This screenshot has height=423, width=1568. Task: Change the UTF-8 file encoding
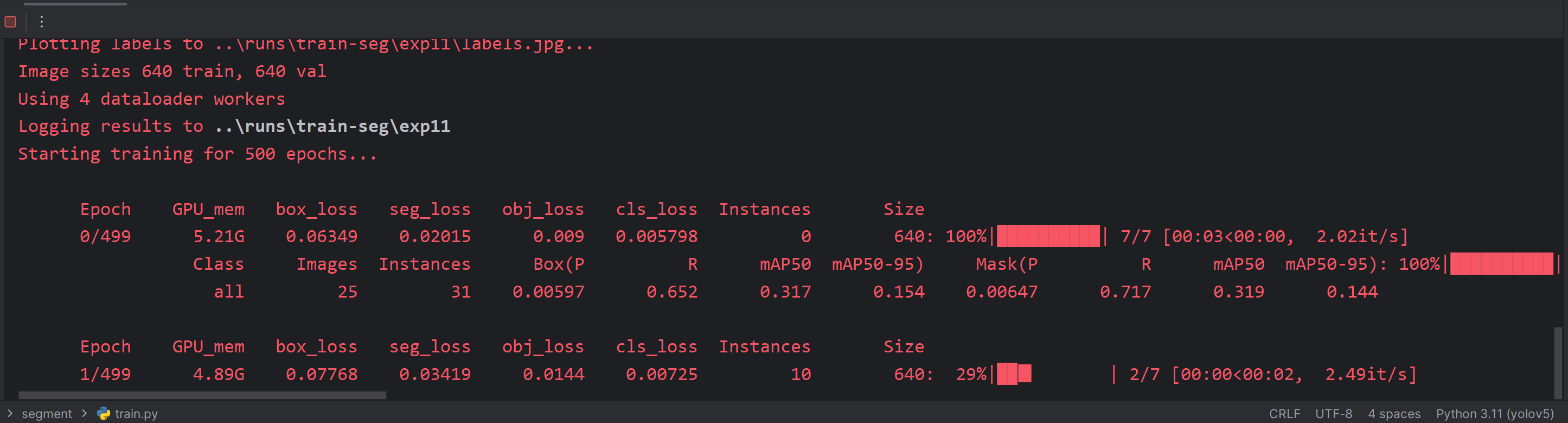[1334, 413]
